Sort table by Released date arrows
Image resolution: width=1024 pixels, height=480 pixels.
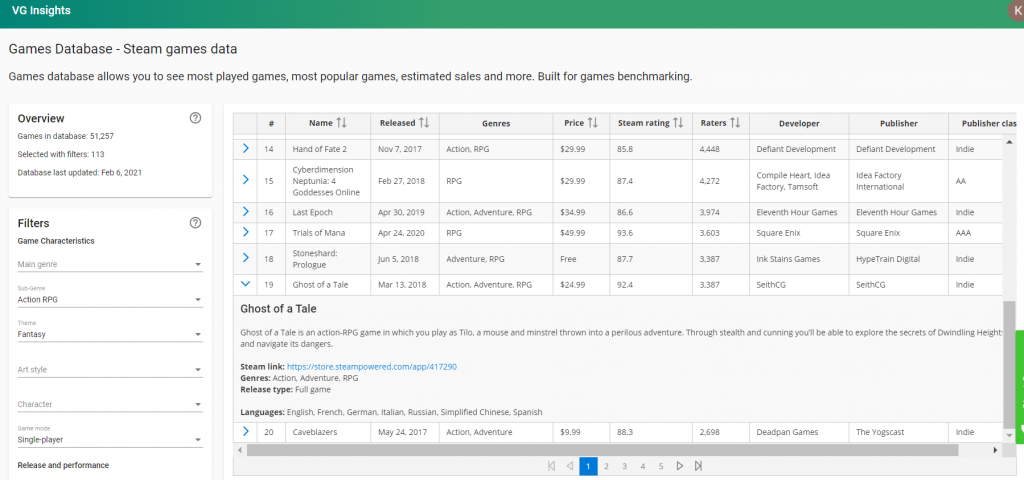click(x=424, y=123)
